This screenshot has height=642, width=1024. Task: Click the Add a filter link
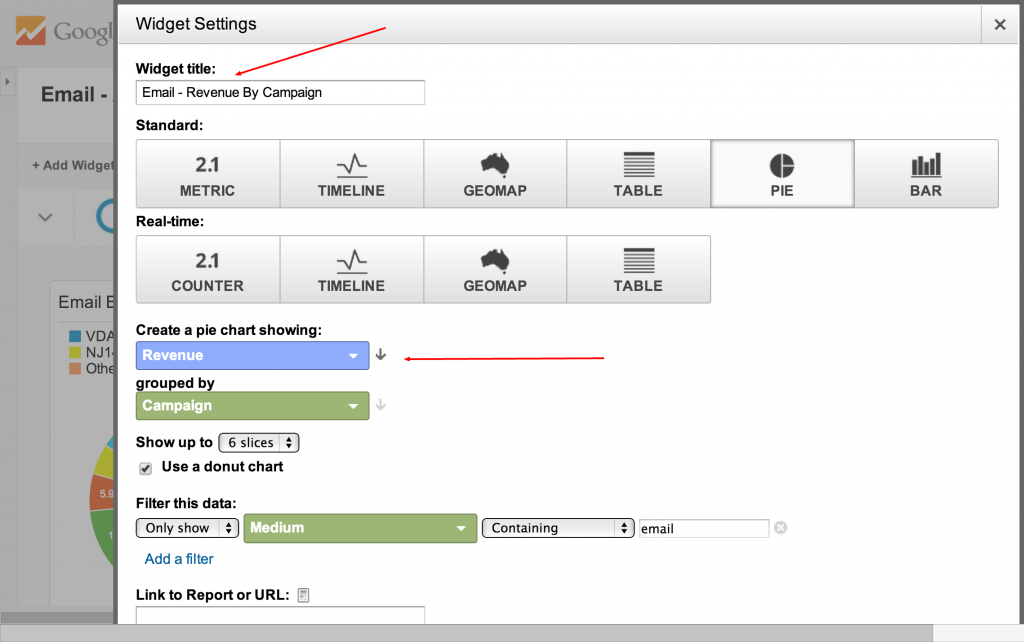point(179,559)
